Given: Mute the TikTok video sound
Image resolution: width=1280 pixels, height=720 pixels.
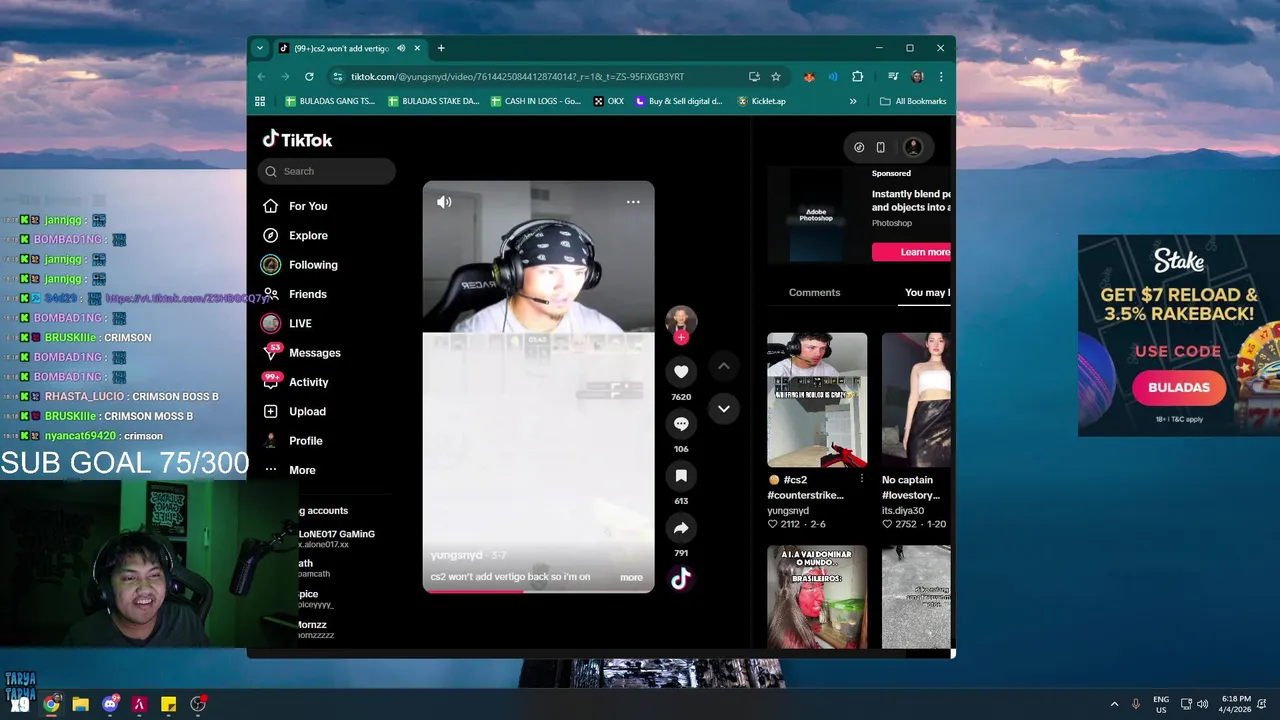Looking at the screenshot, I should coord(444,202).
